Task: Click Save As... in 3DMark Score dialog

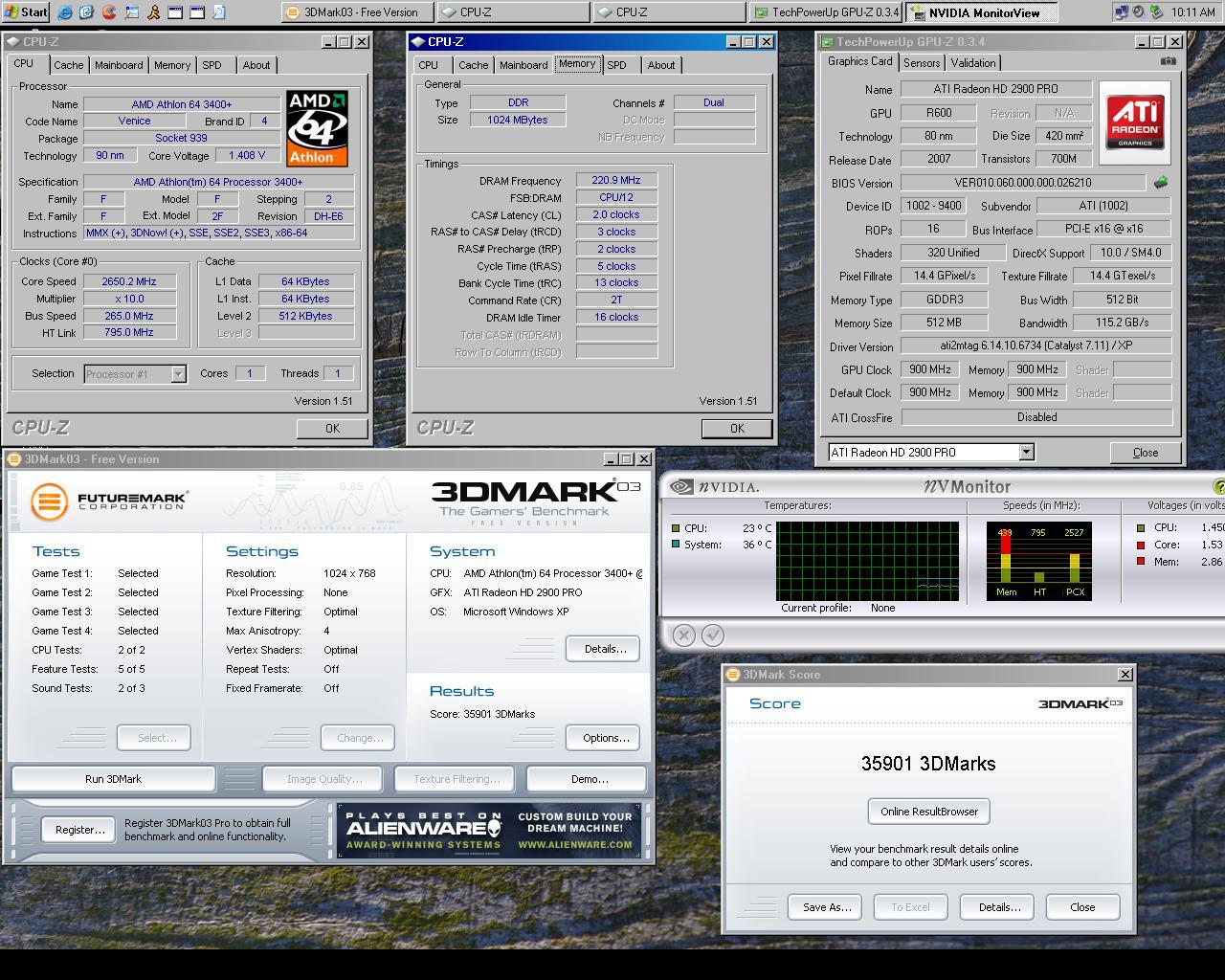Action: pos(827,907)
